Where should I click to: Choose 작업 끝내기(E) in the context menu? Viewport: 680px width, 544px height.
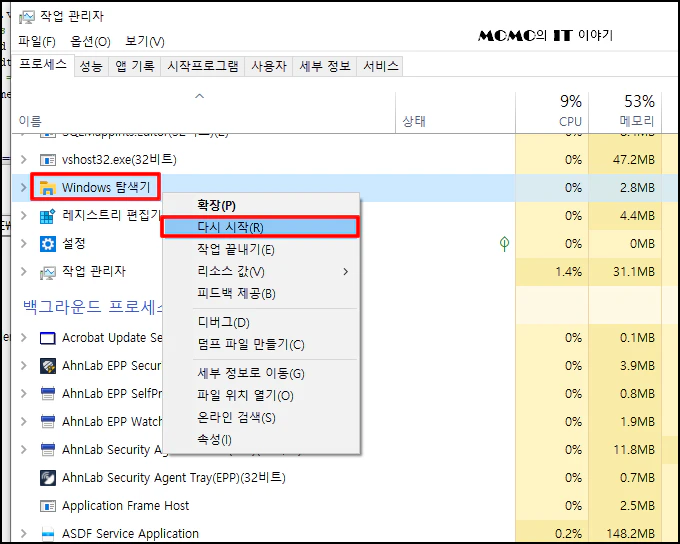[261, 249]
